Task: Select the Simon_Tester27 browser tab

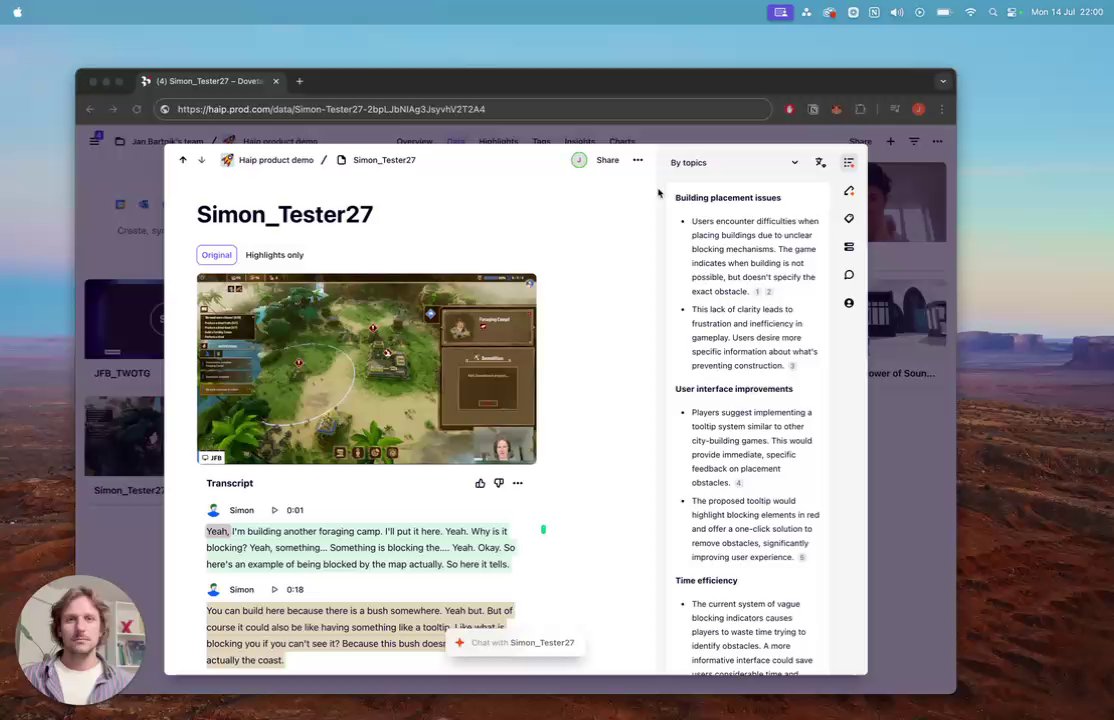Action: tap(211, 81)
